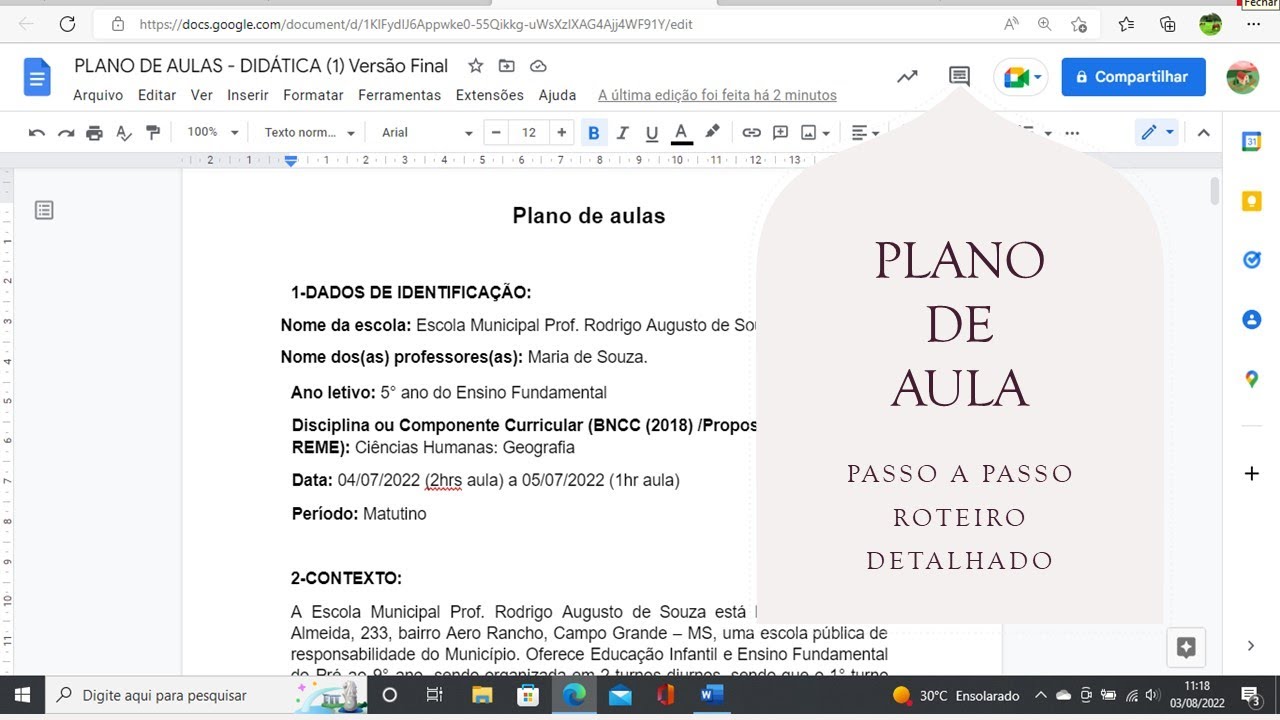Open Google Keep in the side panel
The height and width of the screenshot is (720, 1280).
tap(1251, 201)
